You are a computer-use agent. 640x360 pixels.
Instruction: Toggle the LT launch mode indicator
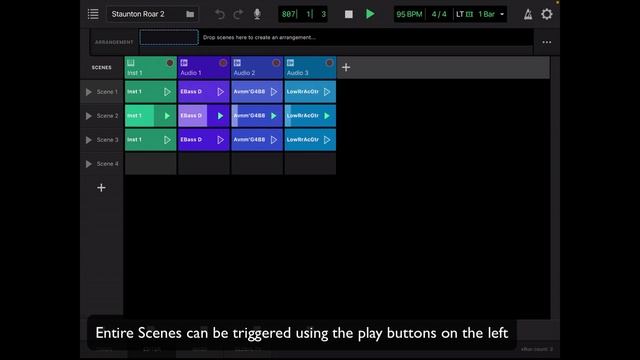pyautogui.click(x=464, y=14)
